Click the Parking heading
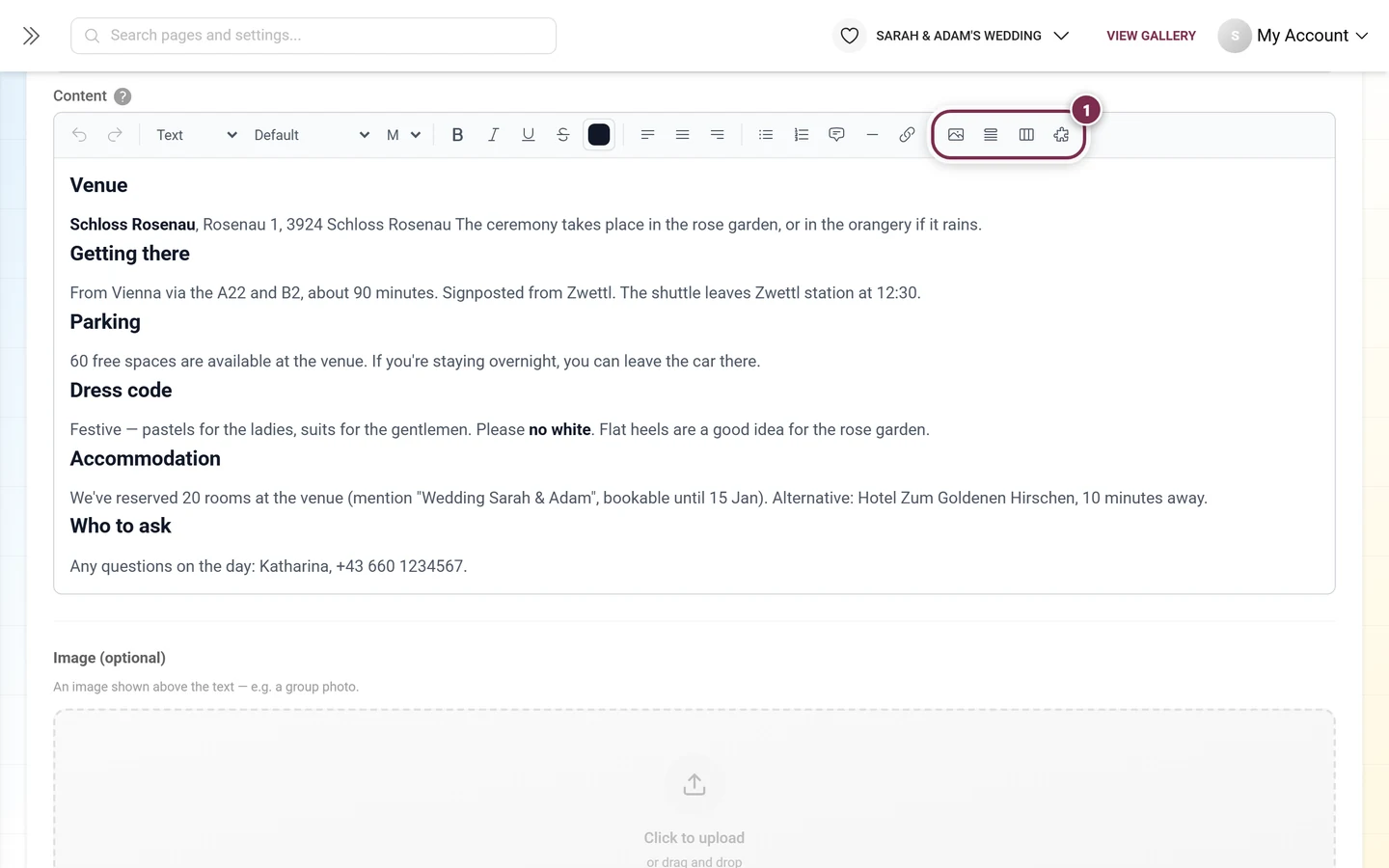 [x=105, y=322]
